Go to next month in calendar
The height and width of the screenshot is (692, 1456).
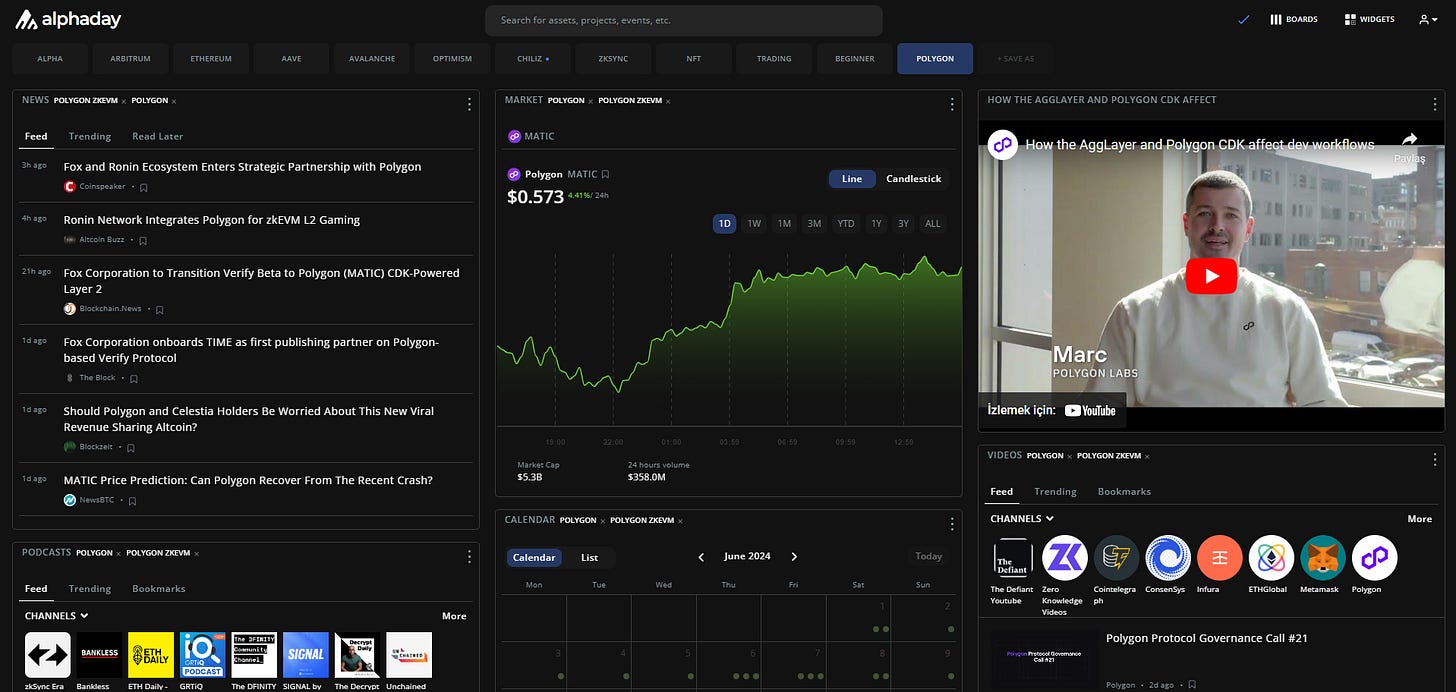click(x=794, y=557)
